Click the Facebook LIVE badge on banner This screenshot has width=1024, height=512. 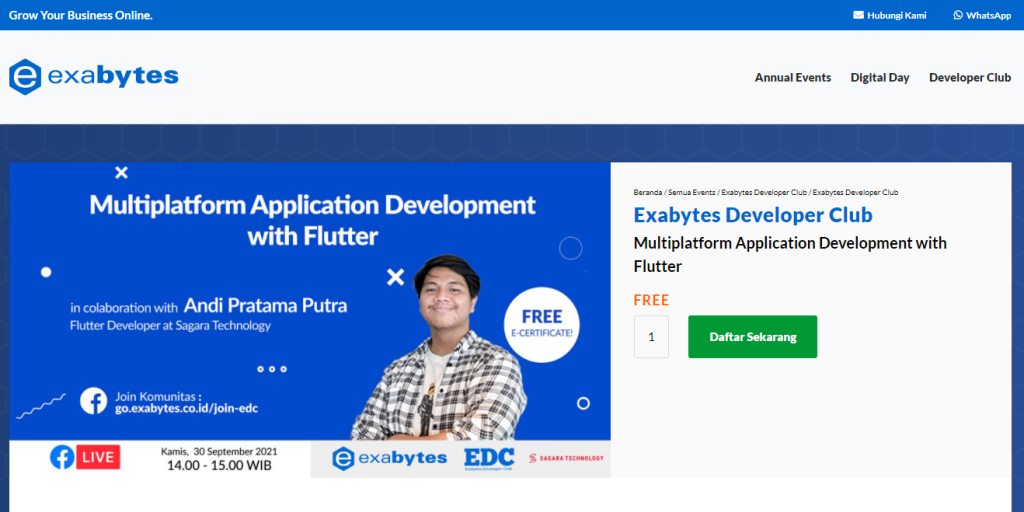(85, 457)
